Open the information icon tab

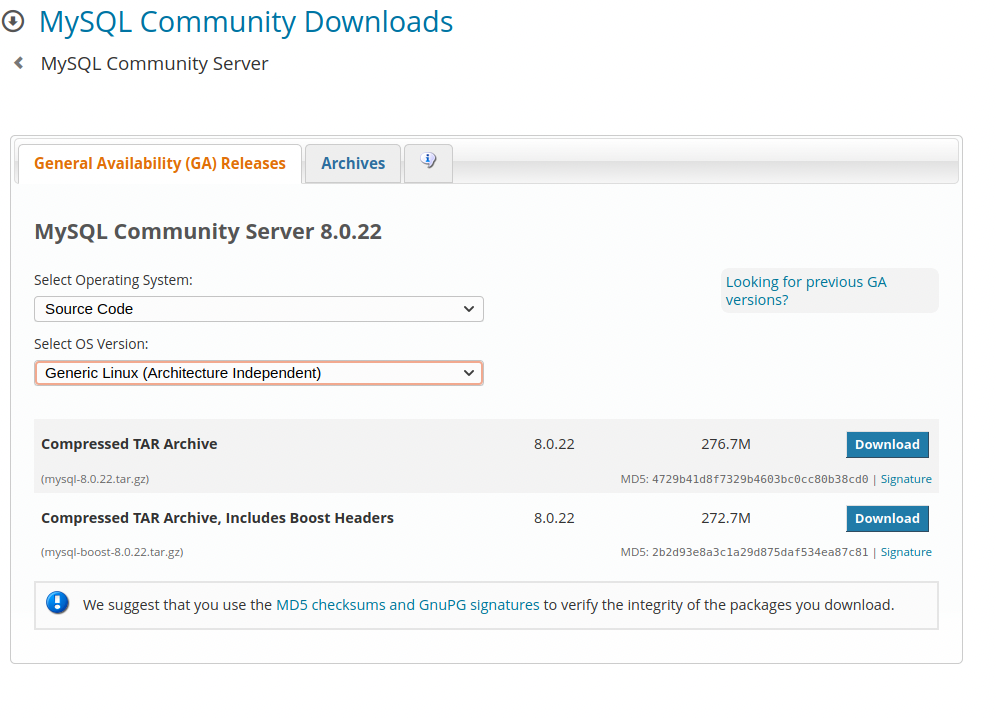click(x=428, y=163)
